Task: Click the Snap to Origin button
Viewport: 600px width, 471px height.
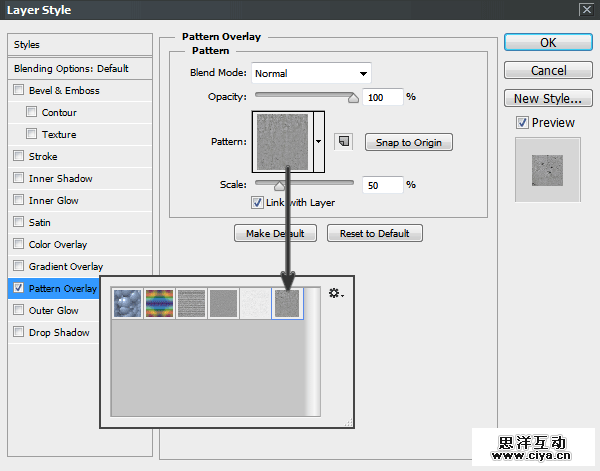Action: coord(408,142)
